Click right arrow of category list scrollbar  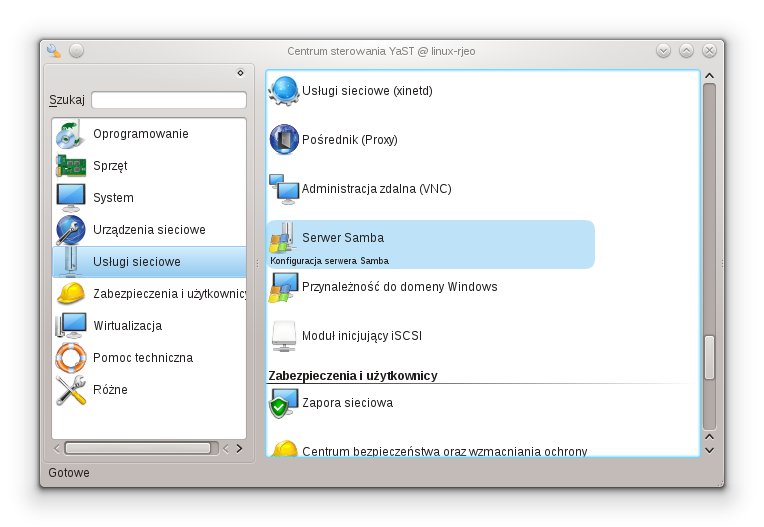(x=239, y=449)
